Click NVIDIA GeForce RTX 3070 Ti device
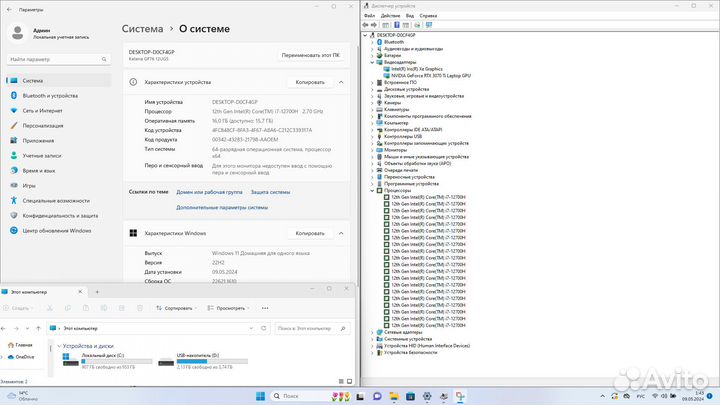Viewport: 720px width, 405px height. tap(426, 74)
